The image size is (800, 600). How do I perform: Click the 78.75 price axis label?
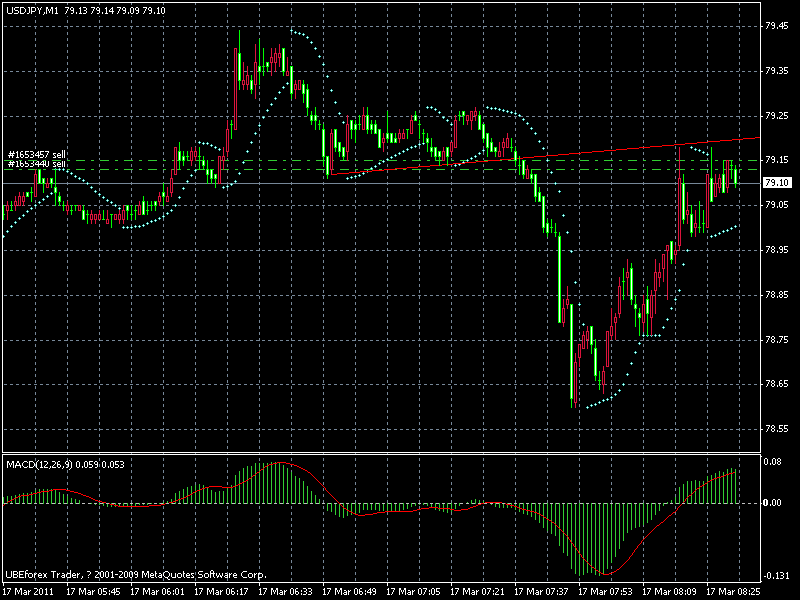[777, 340]
